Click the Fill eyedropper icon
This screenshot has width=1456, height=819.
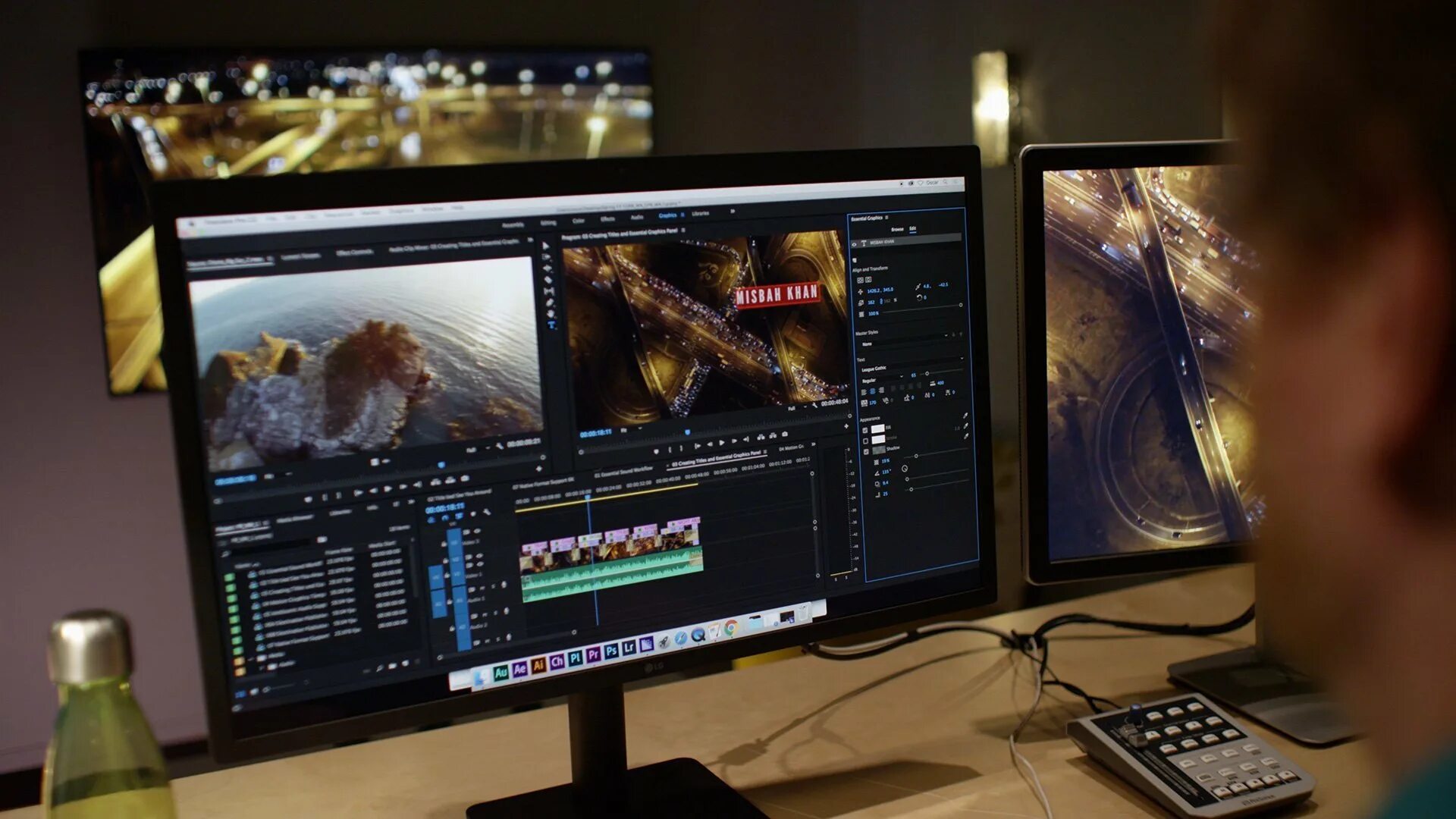(965, 416)
